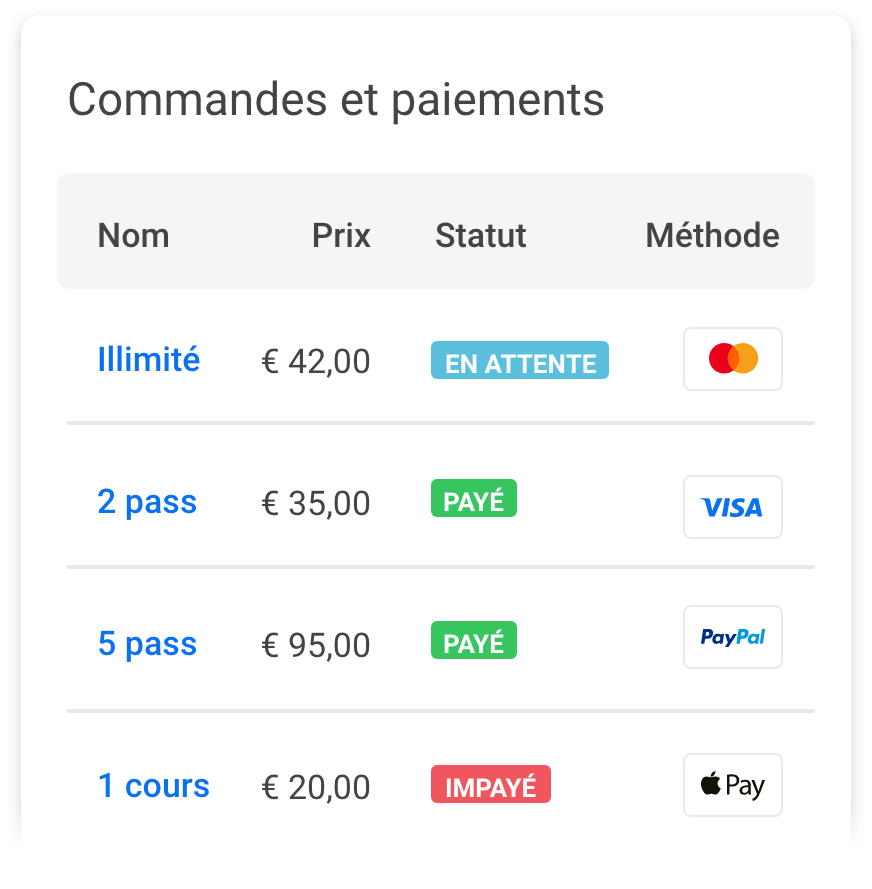Click the Apple Pay icon
Viewport: 872px width, 889px height.
pyautogui.click(x=733, y=785)
